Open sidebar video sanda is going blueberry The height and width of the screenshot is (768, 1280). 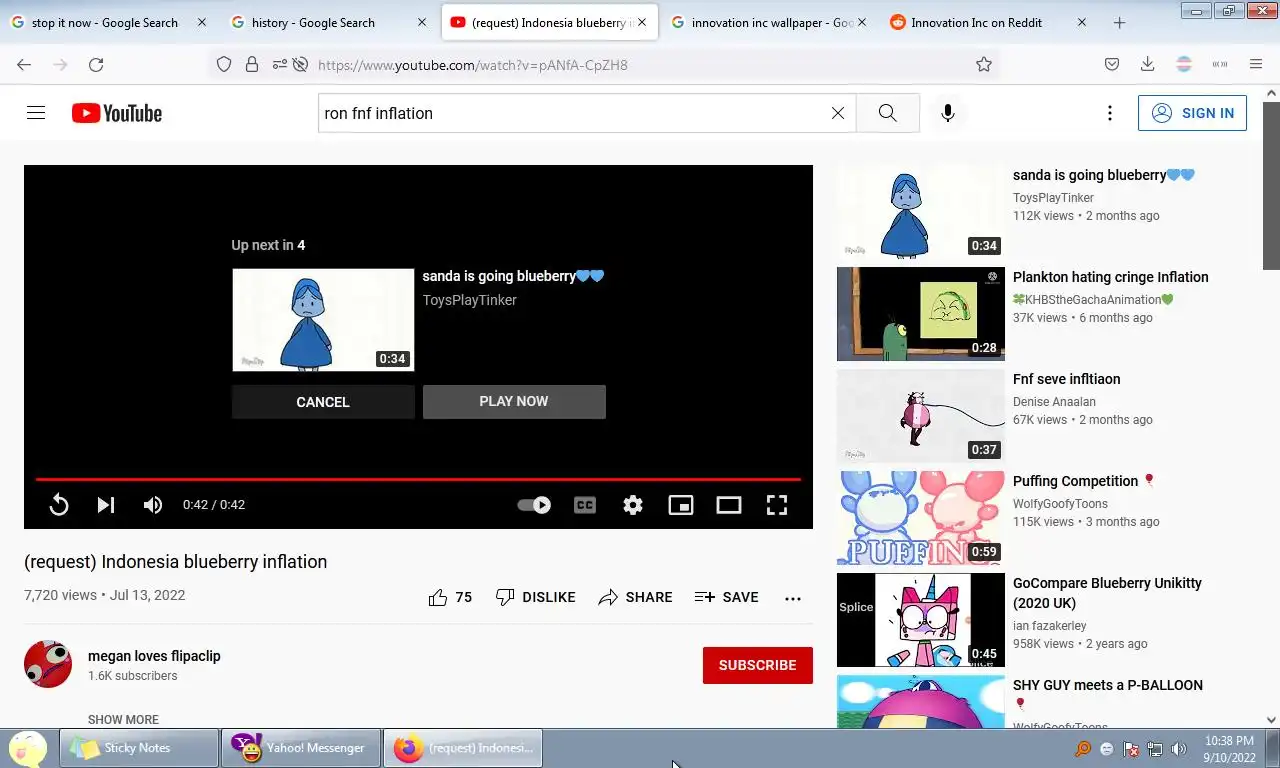1104,175
